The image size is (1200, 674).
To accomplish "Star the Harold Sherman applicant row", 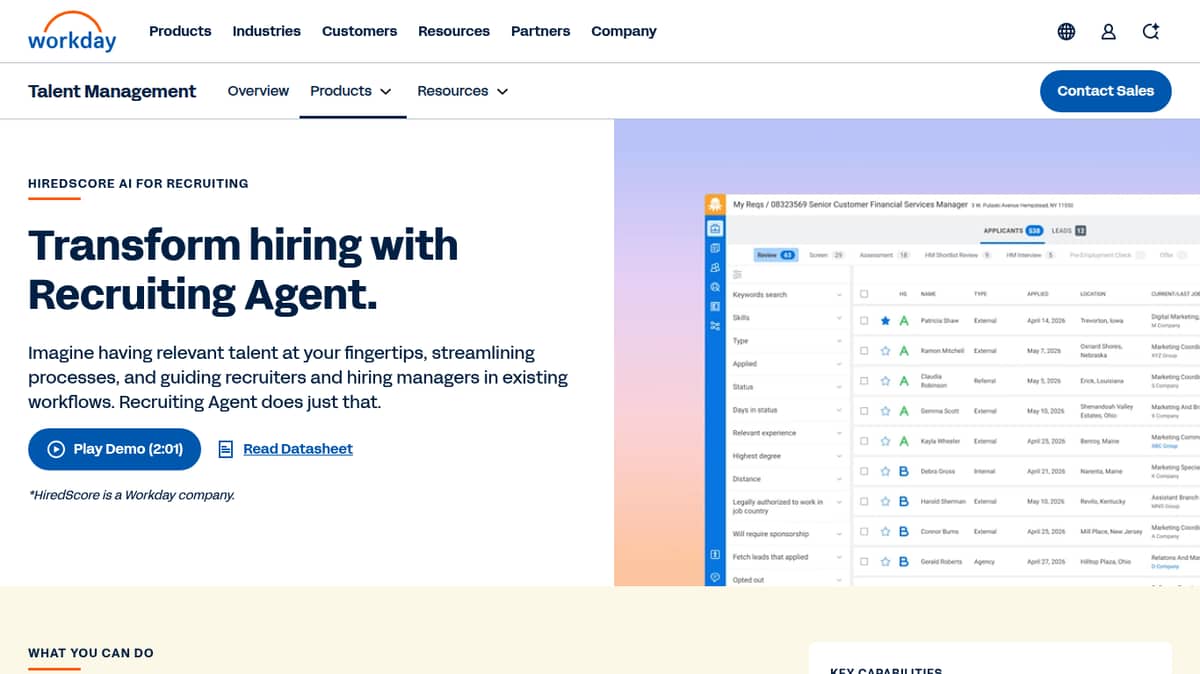I will coord(885,501).
